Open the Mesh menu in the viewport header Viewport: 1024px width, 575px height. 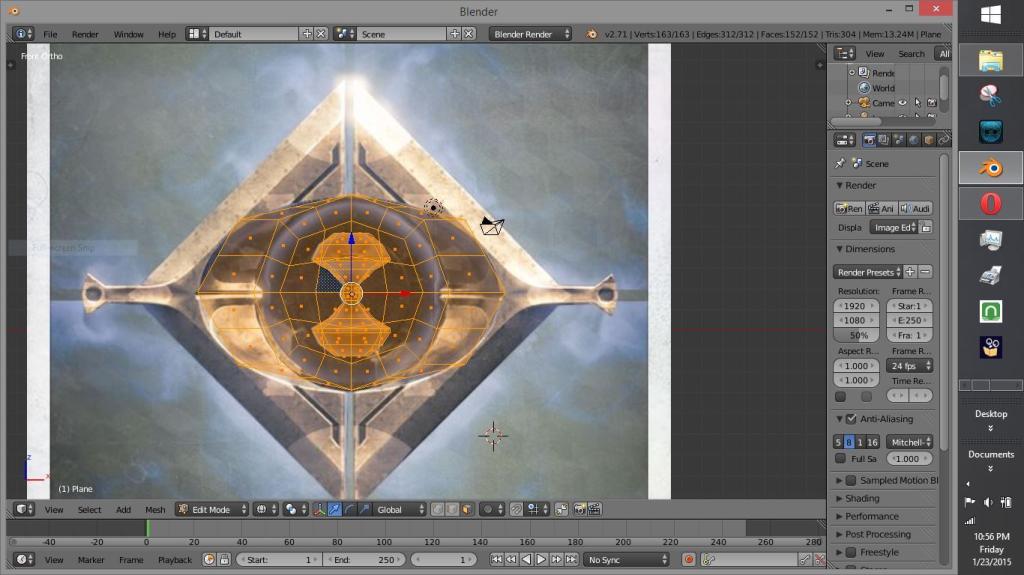pos(155,509)
